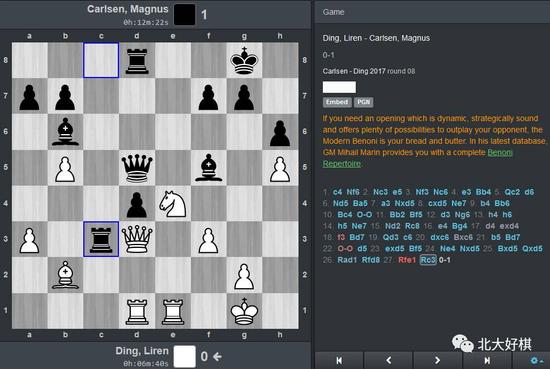The width and height of the screenshot is (550, 369).
Task: Select the black queen on d5
Action: coord(137,167)
